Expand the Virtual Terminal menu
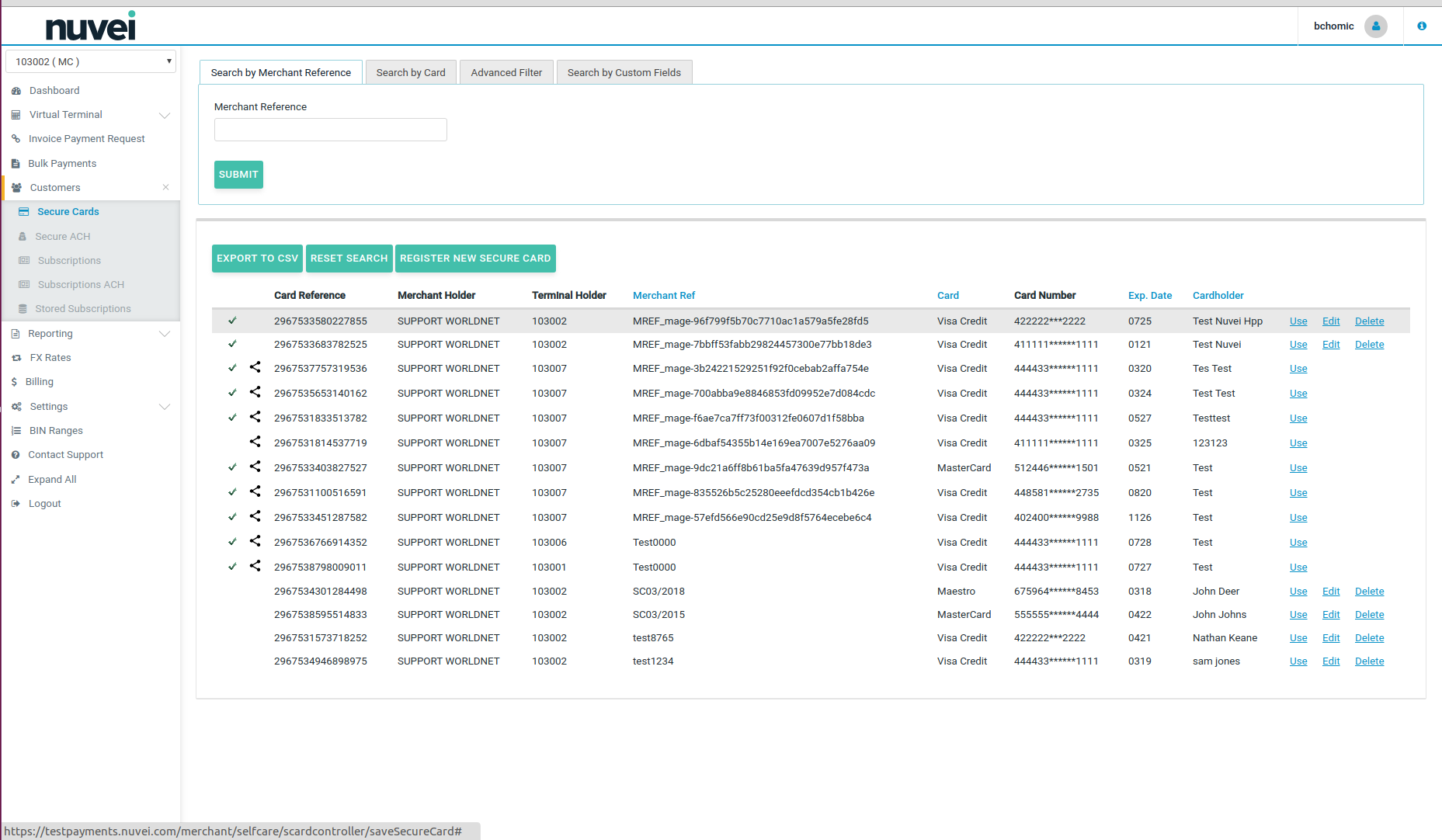Image resolution: width=1442 pixels, height=840 pixels. pyautogui.click(x=164, y=116)
